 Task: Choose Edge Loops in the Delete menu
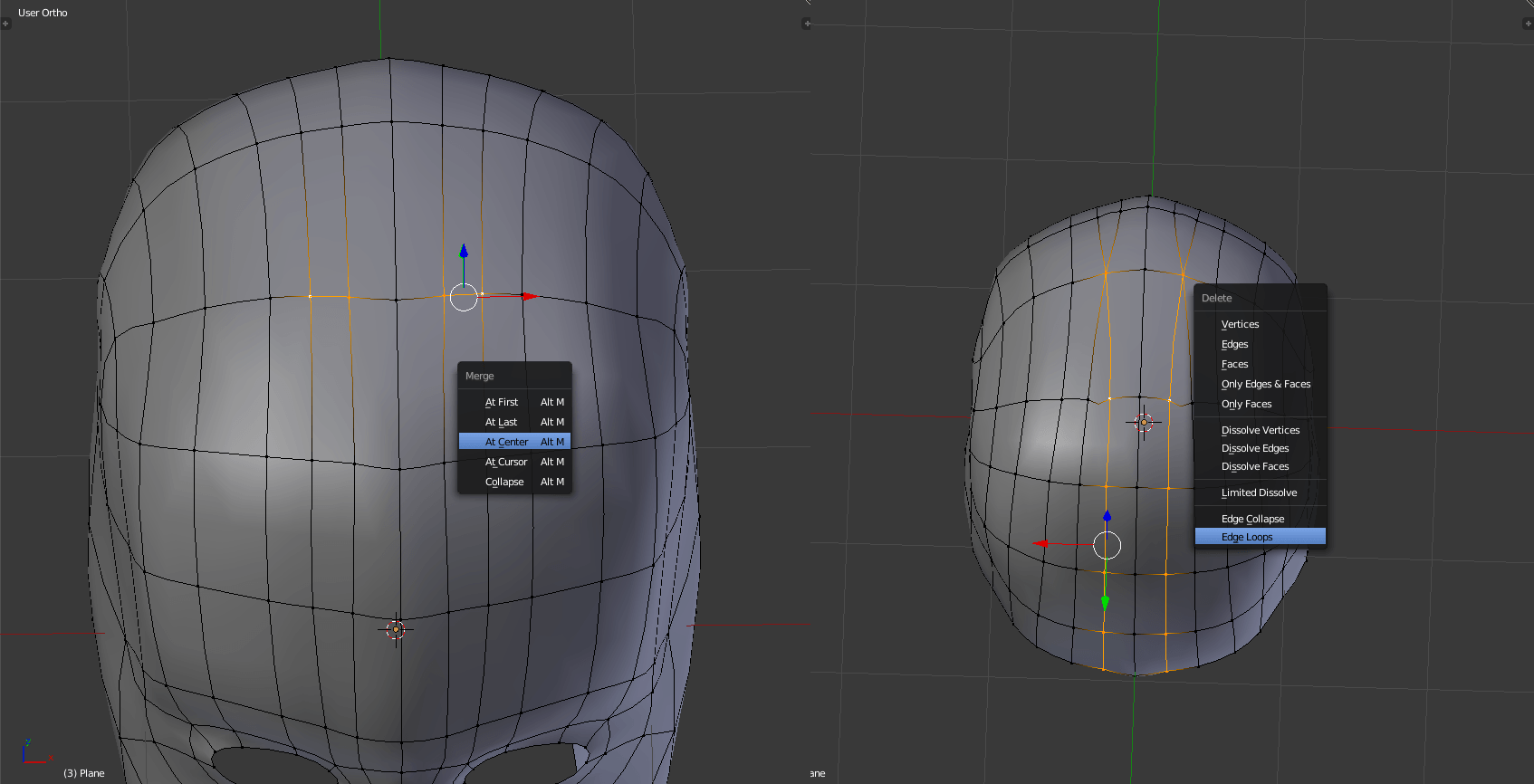1247,537
